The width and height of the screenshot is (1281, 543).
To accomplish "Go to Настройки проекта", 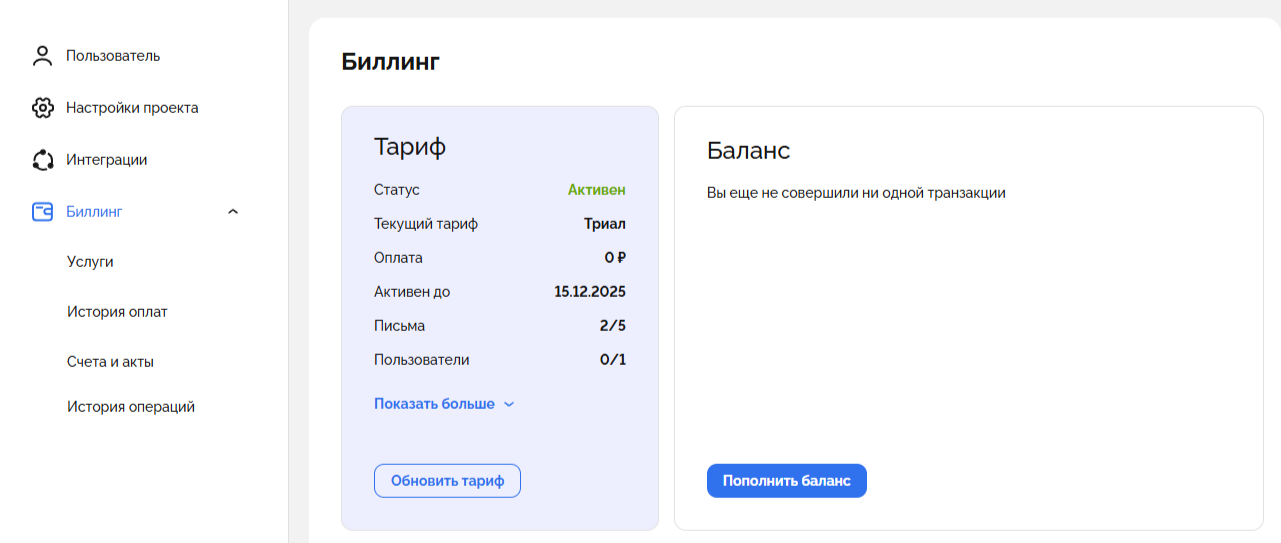I will click(132, 108).
